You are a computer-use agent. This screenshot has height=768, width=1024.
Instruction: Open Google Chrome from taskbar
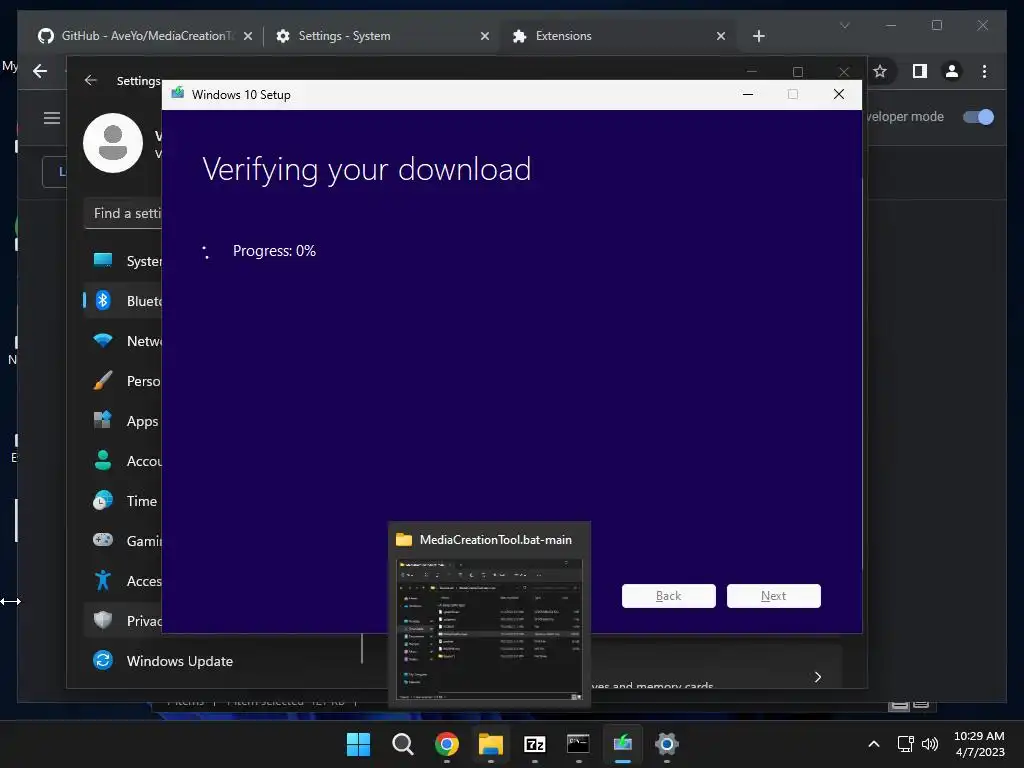[x=447, y=744]
